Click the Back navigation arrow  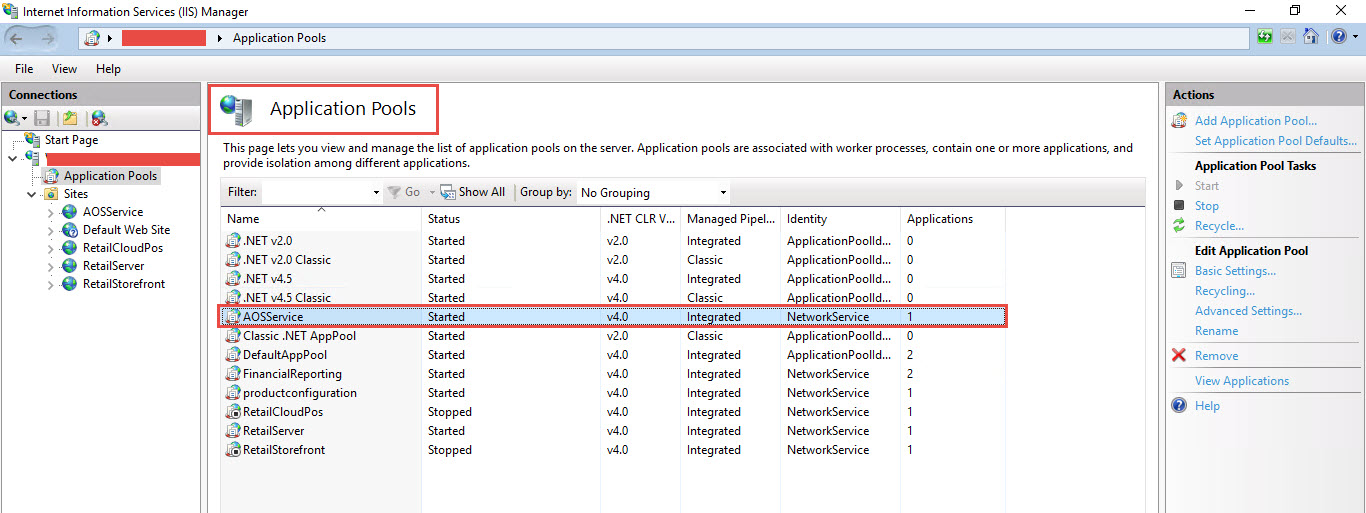click(17, 38)
